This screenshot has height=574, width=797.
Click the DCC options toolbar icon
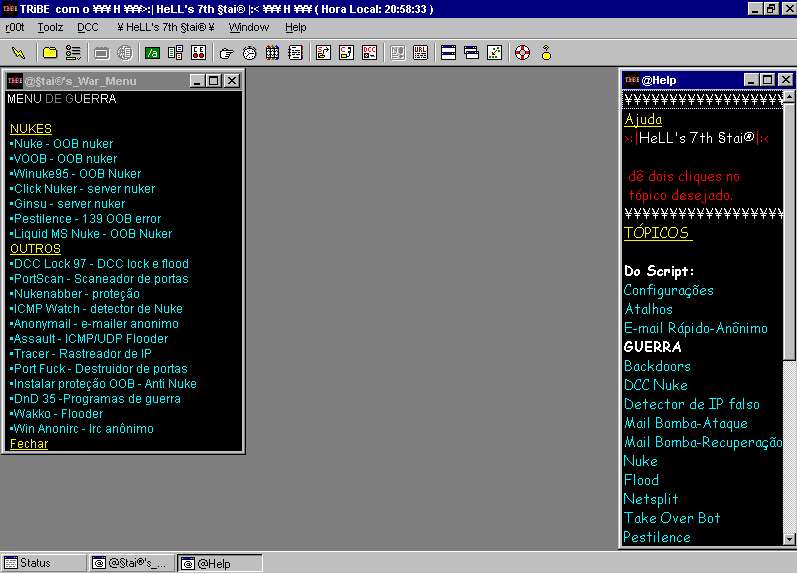370,53
